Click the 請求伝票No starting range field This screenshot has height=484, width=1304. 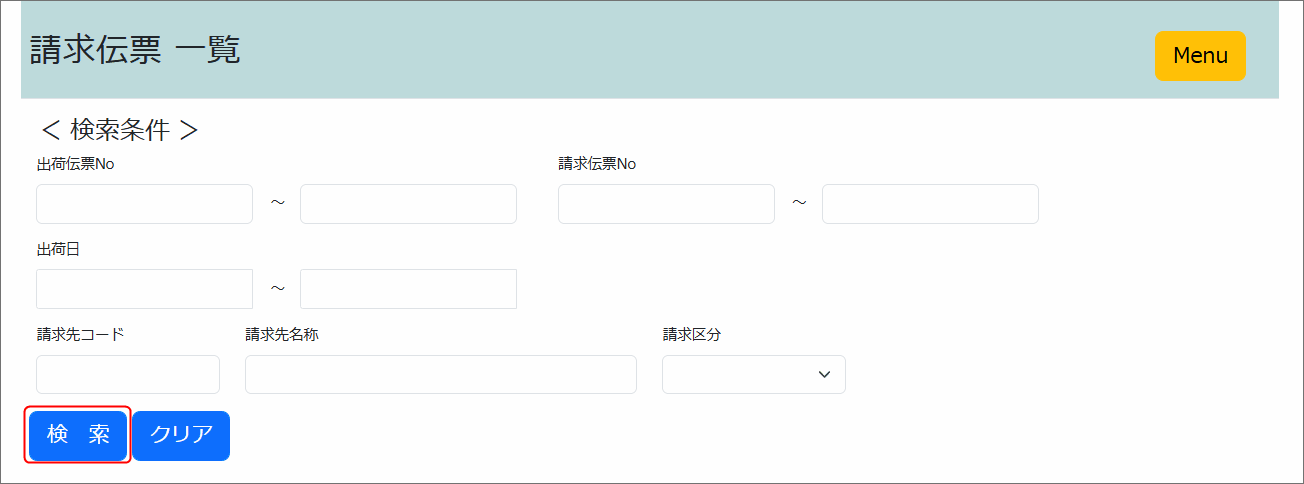[666, 204]
